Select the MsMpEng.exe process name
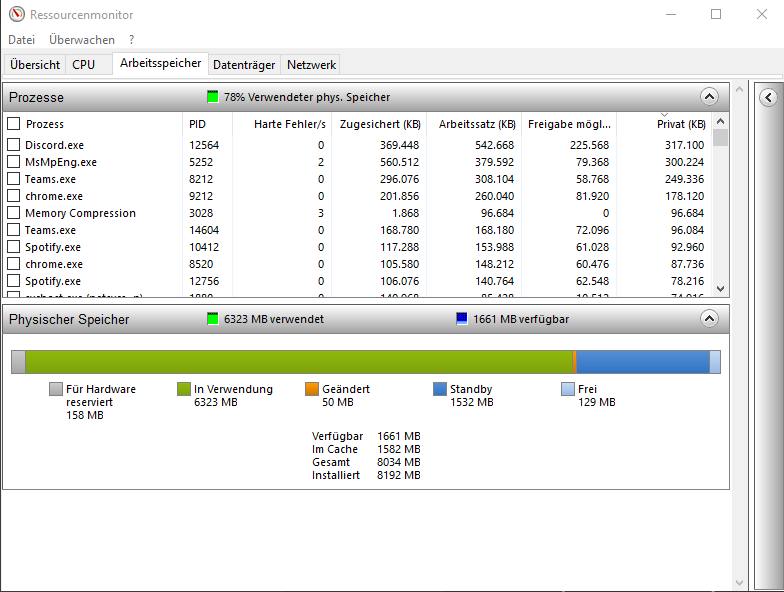784x592 pixels. coord(61,162)
